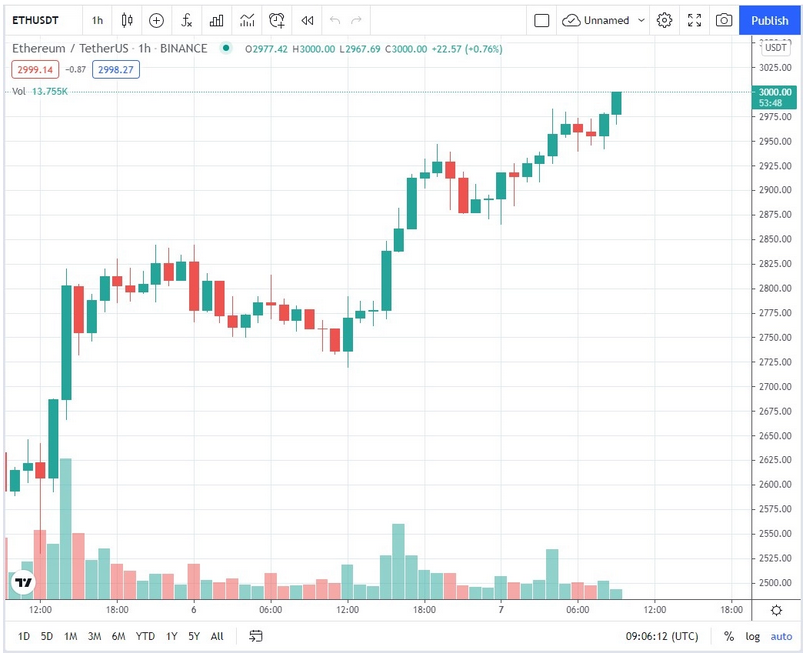Enter fullscreen mode

coord(694,20)
